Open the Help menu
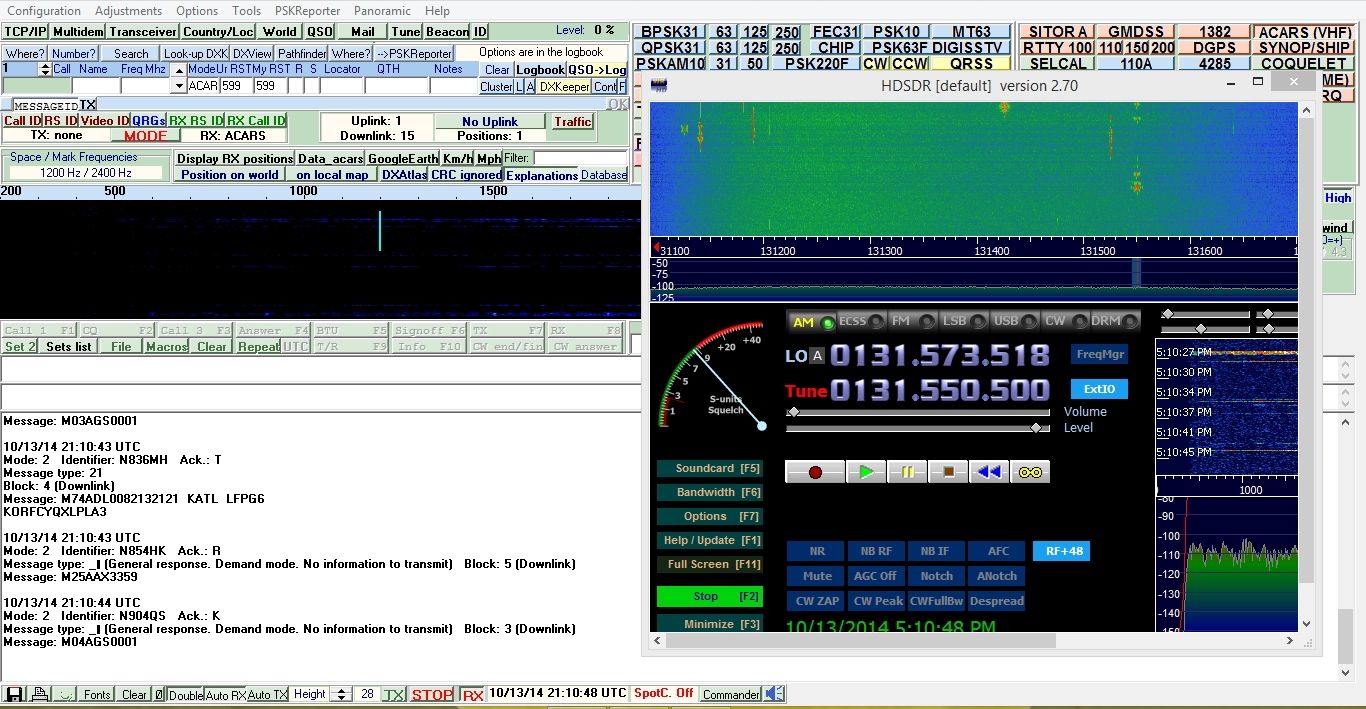Viewport: 1366px width, 709px height. point(437,11)
